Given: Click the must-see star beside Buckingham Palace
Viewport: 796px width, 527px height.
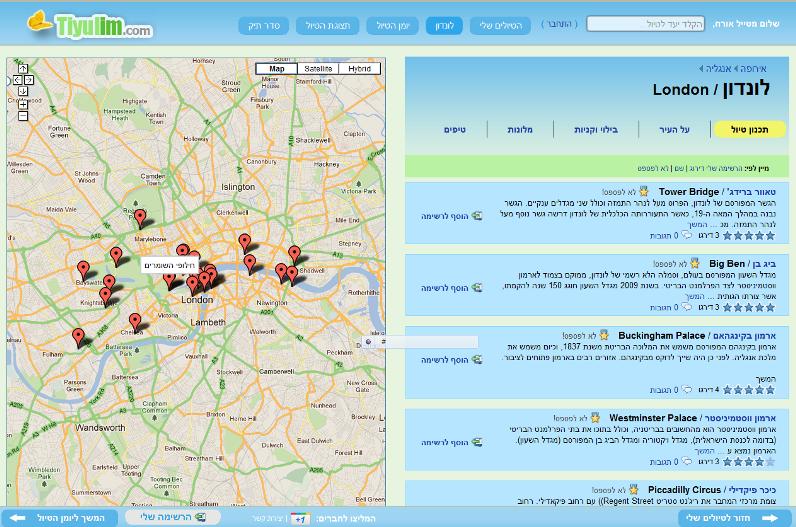Looking at the screenshot, I should click(604, 335).
